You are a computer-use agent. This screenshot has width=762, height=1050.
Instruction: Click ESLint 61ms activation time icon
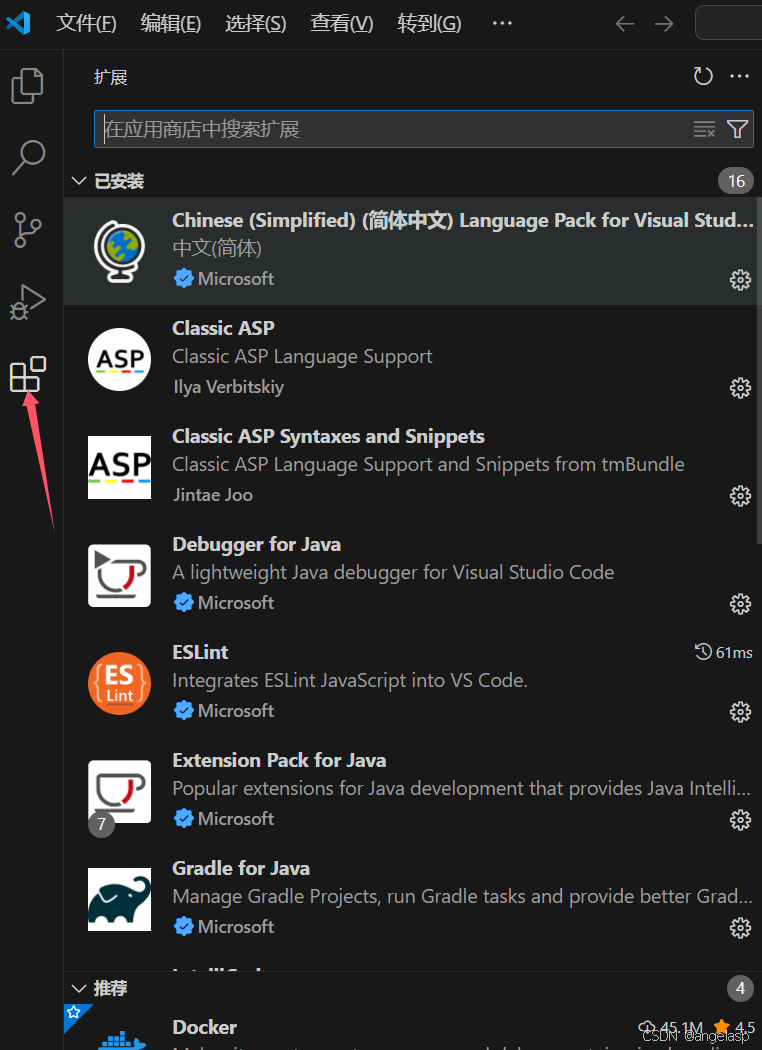[702, 652]
